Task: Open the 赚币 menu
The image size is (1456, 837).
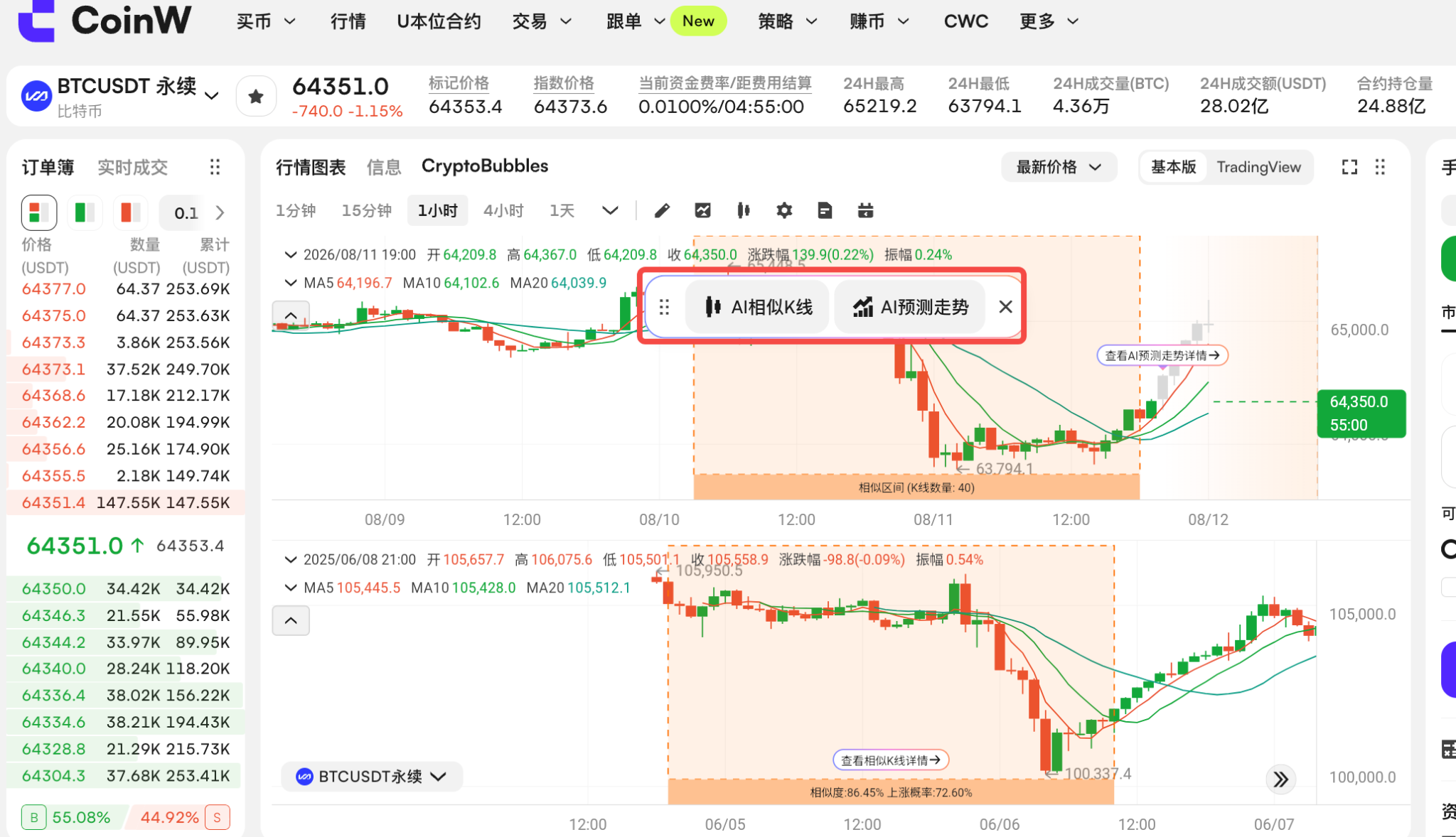Action: pyautogui.click(x=879, y=21)
